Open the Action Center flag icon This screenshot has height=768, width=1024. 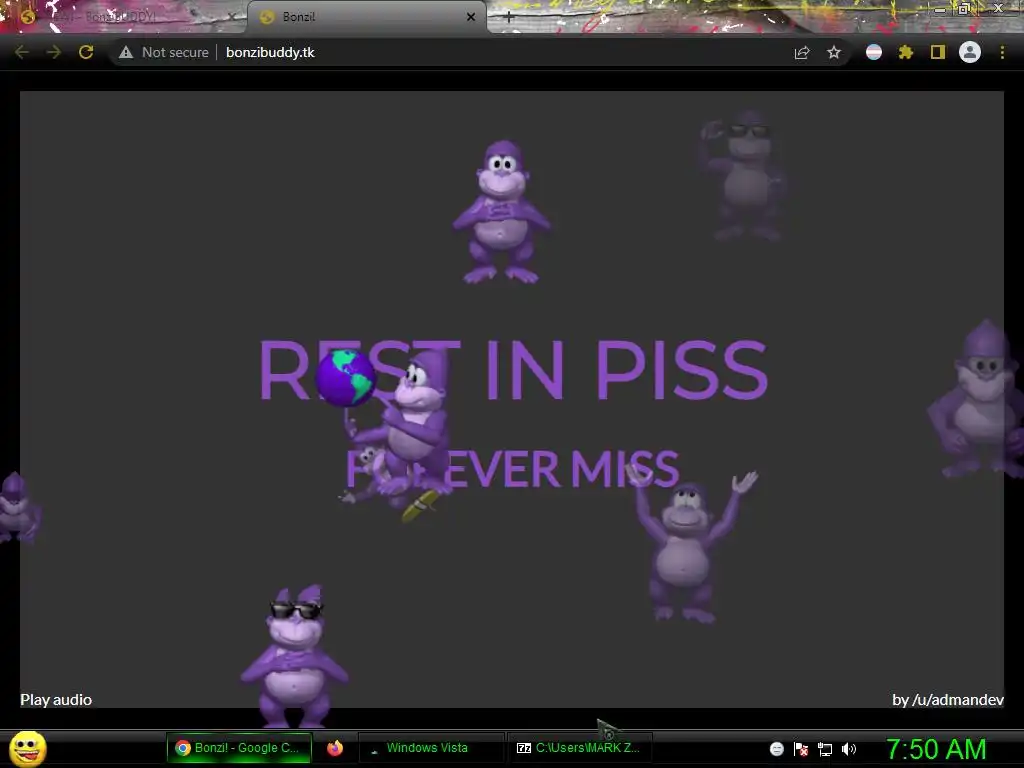coord(801,749)
